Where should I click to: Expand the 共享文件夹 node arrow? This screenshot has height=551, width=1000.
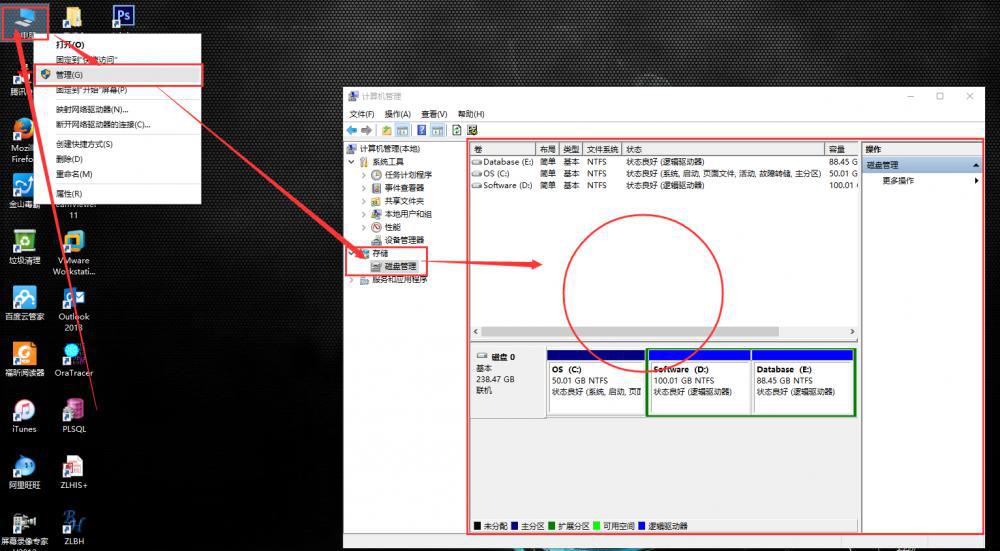coord(364,201)
